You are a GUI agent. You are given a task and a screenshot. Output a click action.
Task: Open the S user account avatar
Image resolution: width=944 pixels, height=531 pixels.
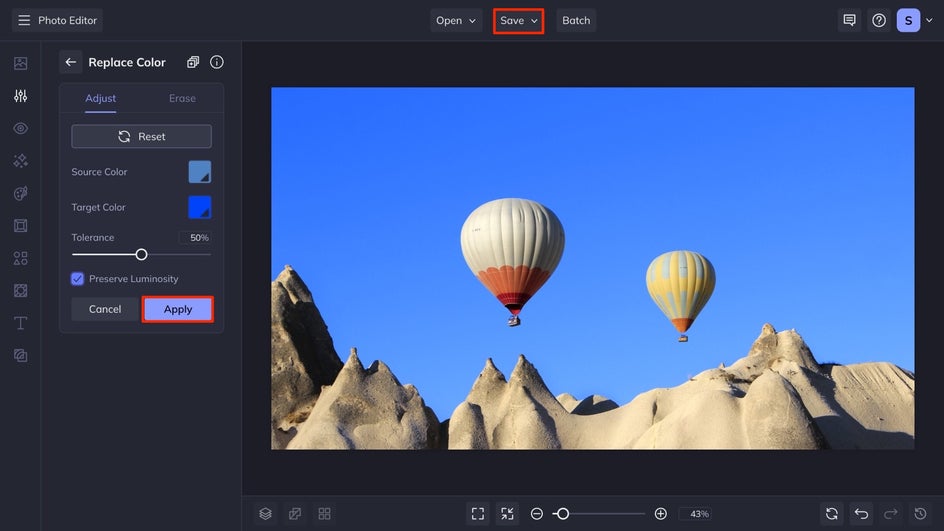(x=908, y=20)
